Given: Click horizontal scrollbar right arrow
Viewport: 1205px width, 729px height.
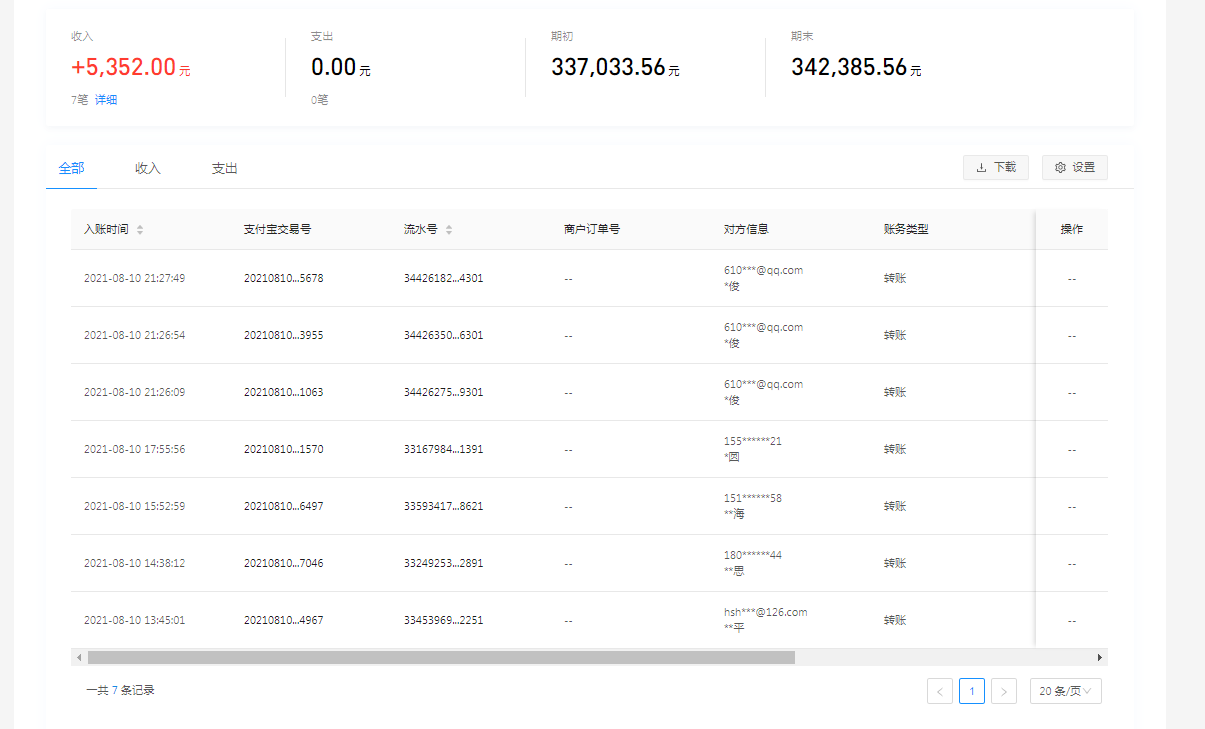Looking at the screenshot, I should click(1100, 658).
